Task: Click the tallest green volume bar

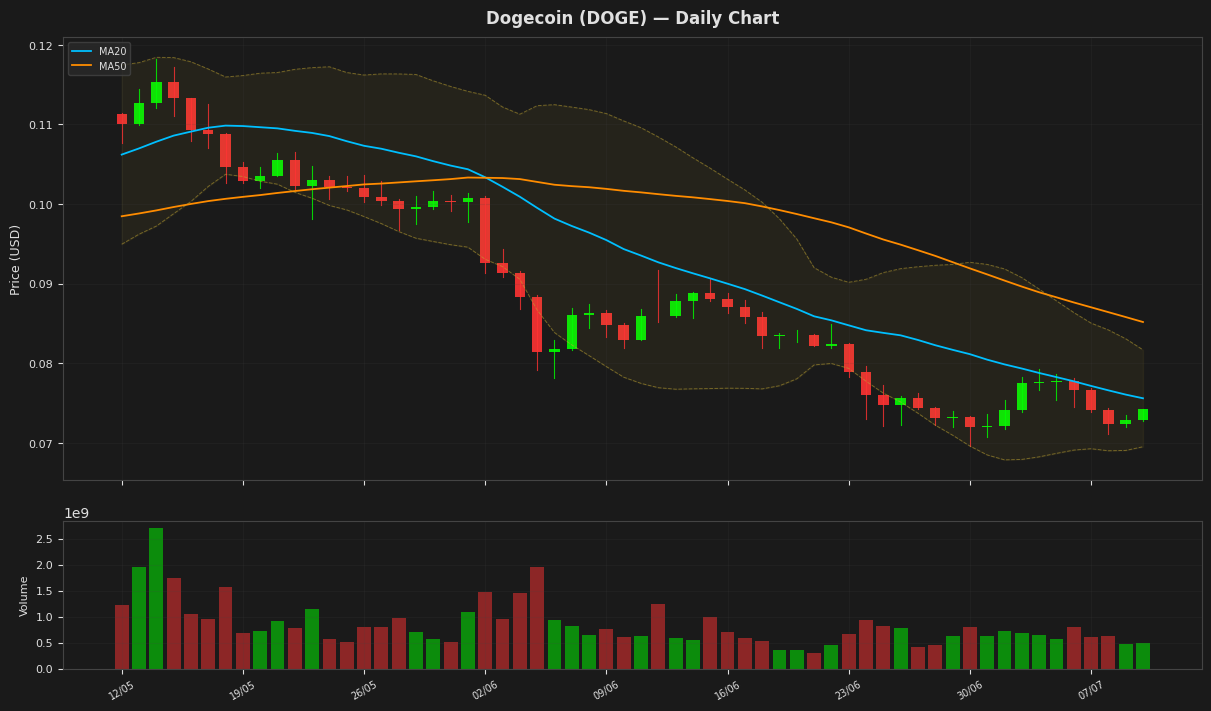Action: coord(156,598)
